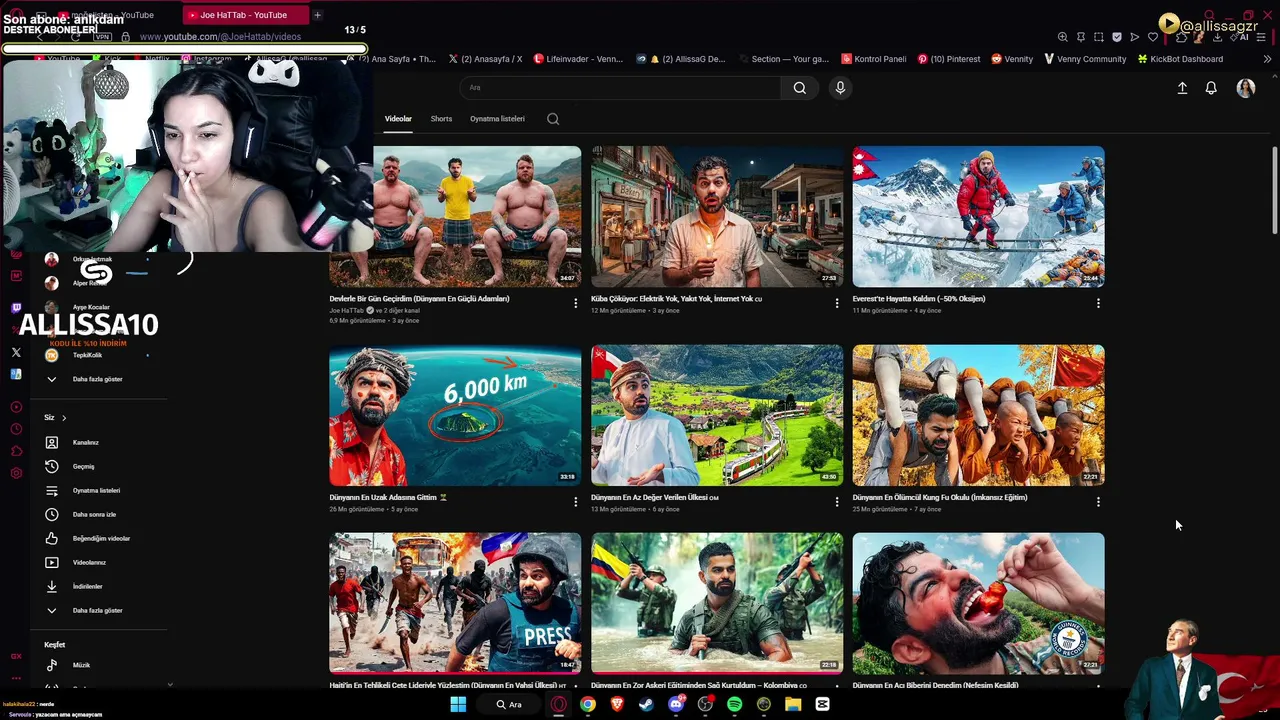Open the YouTube upload/create icon
The height and width of the screenshot is (720, 1280).
coord(1182,88)
